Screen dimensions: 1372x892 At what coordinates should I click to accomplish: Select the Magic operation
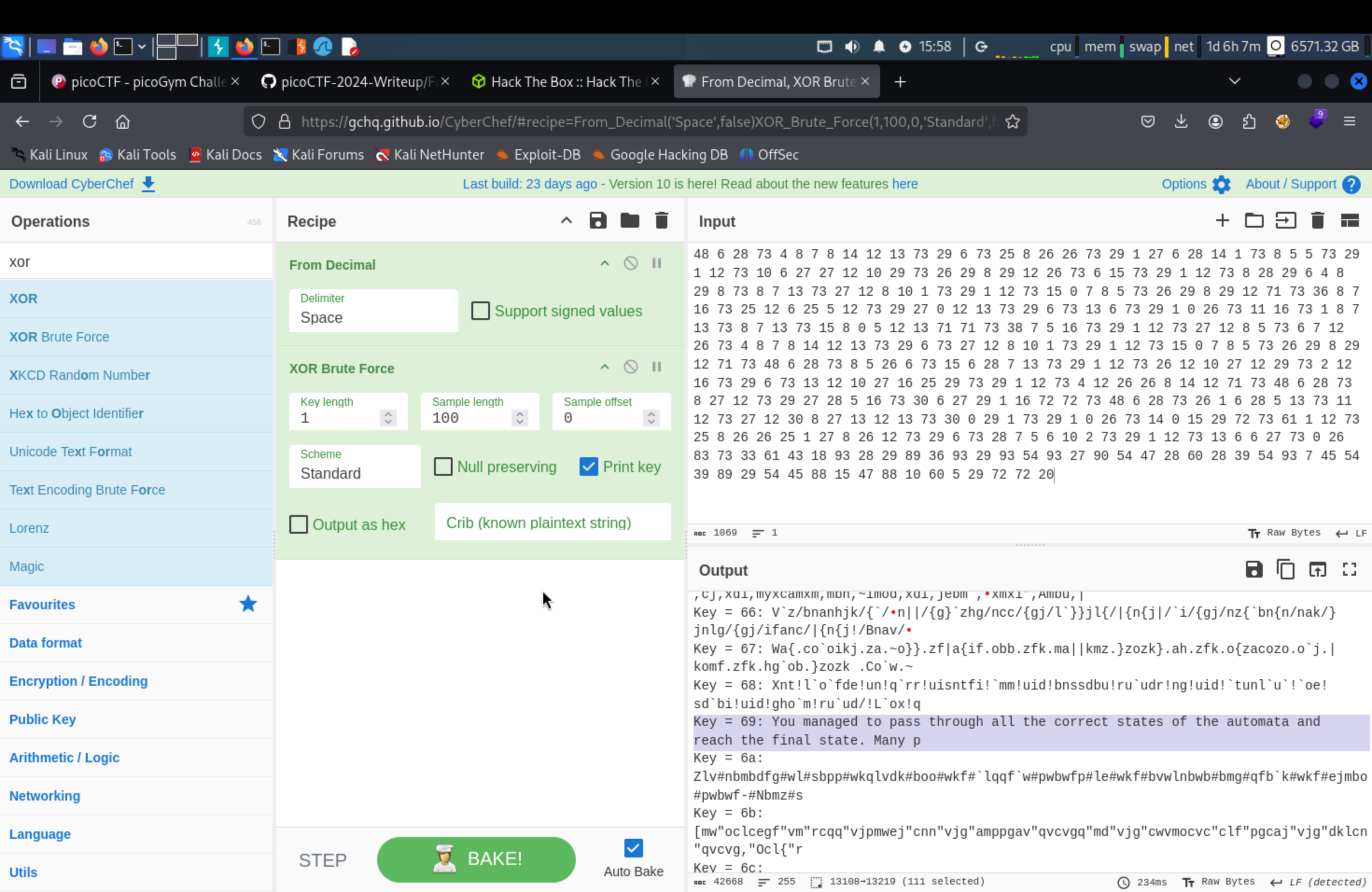pyautogui.click(x=136, y=566)
